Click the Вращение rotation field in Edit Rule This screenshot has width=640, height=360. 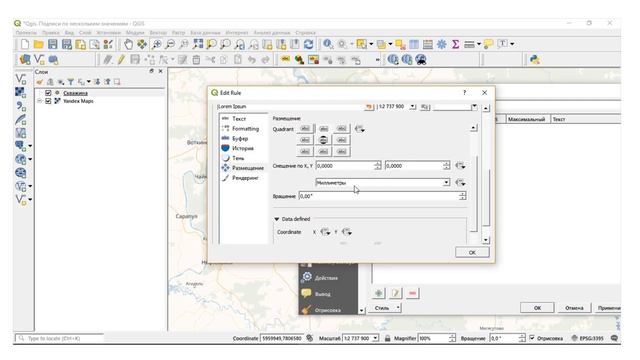tap(379, 196)
